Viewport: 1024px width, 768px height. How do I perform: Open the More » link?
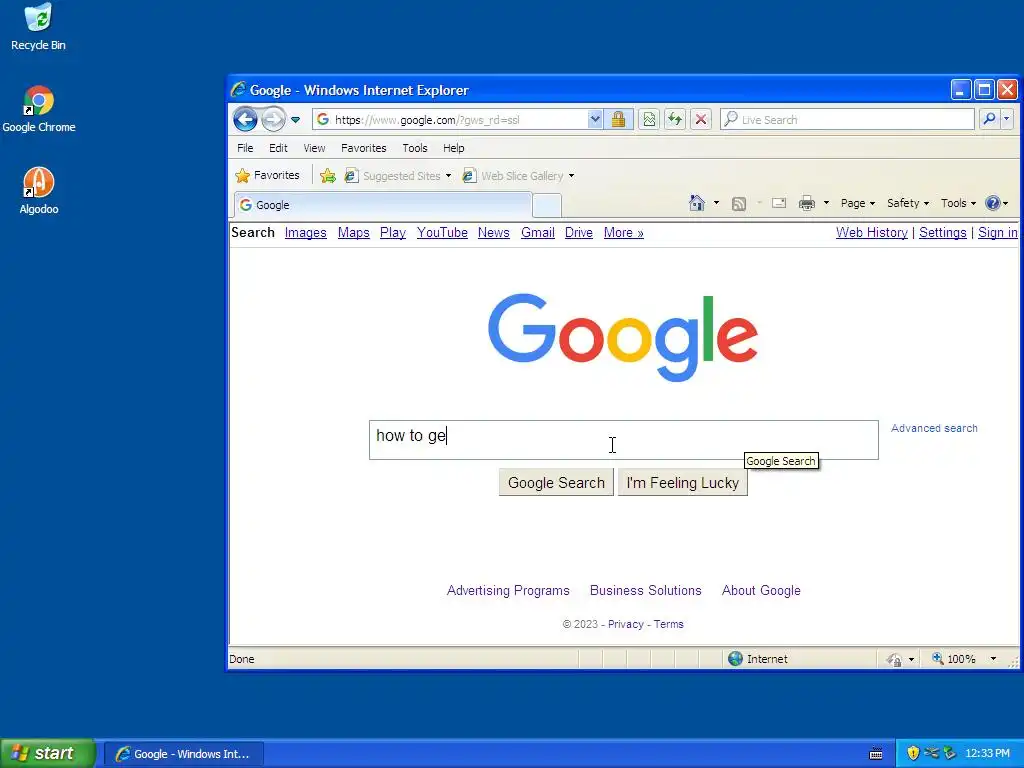click(624, 232)
